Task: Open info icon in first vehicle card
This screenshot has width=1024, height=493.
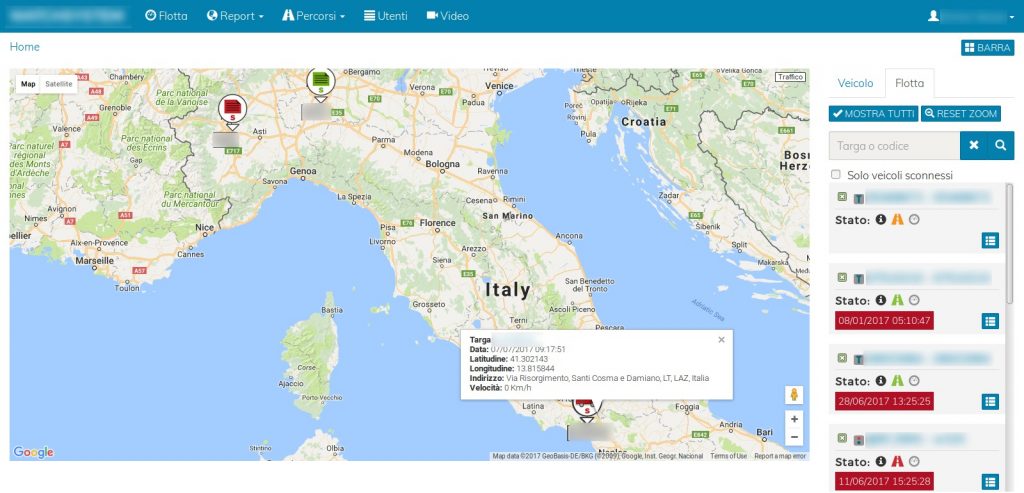Action: (x=880, y=220)
